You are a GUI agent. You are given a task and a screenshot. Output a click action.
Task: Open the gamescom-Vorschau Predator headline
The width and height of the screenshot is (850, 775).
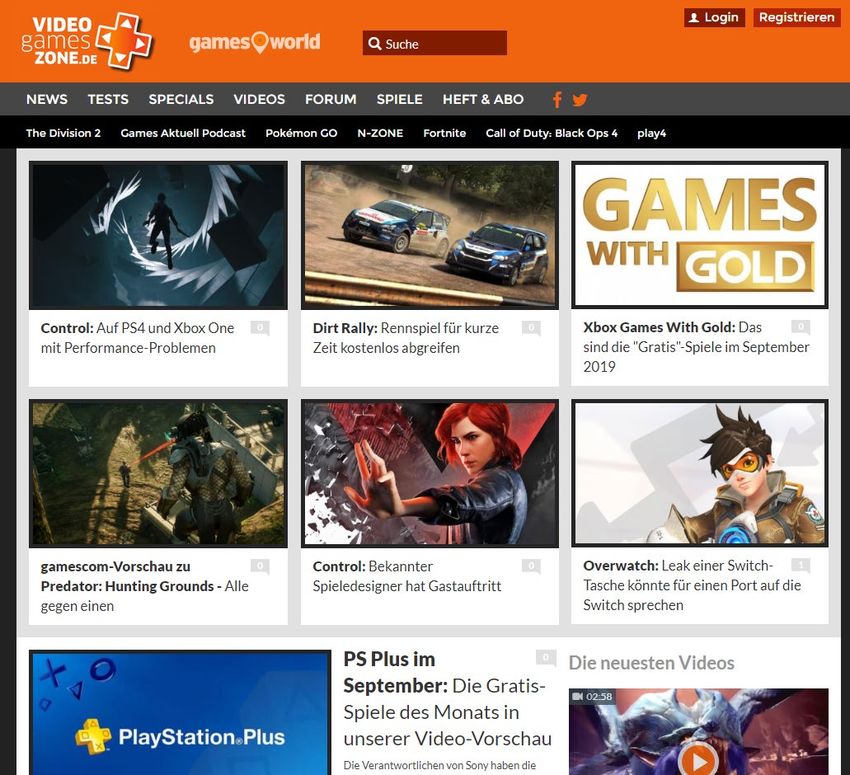pos(145,586)
